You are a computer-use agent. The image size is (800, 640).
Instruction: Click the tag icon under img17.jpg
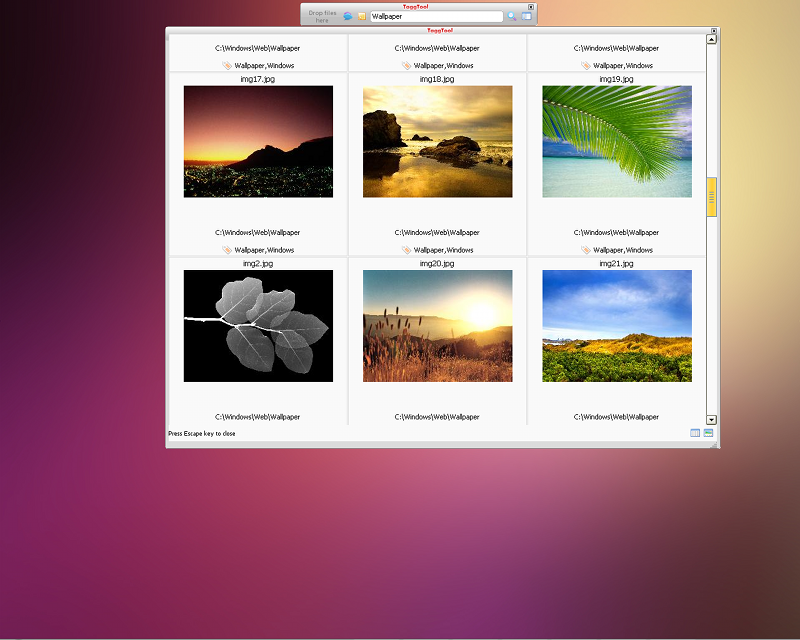click(x=227, y=250)
